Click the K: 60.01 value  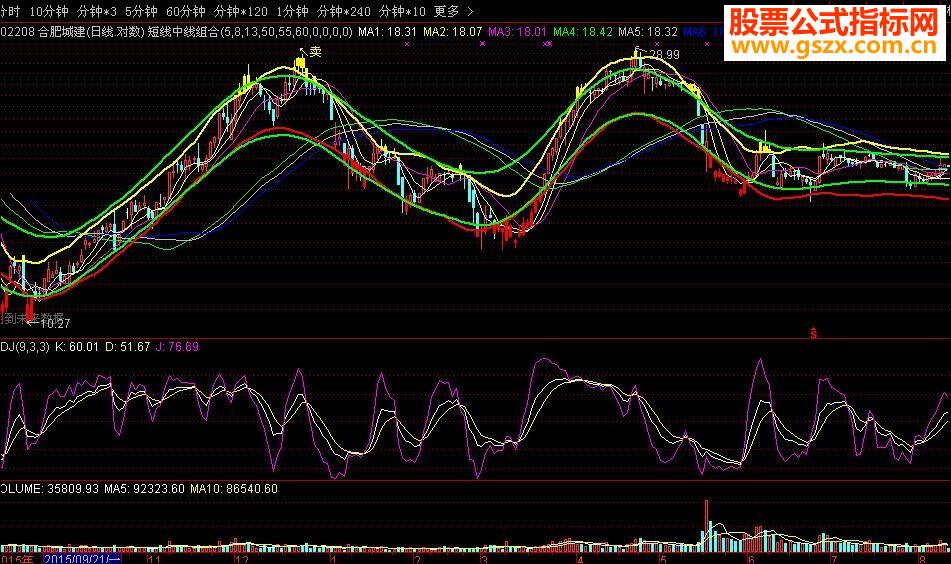[76, 347]
